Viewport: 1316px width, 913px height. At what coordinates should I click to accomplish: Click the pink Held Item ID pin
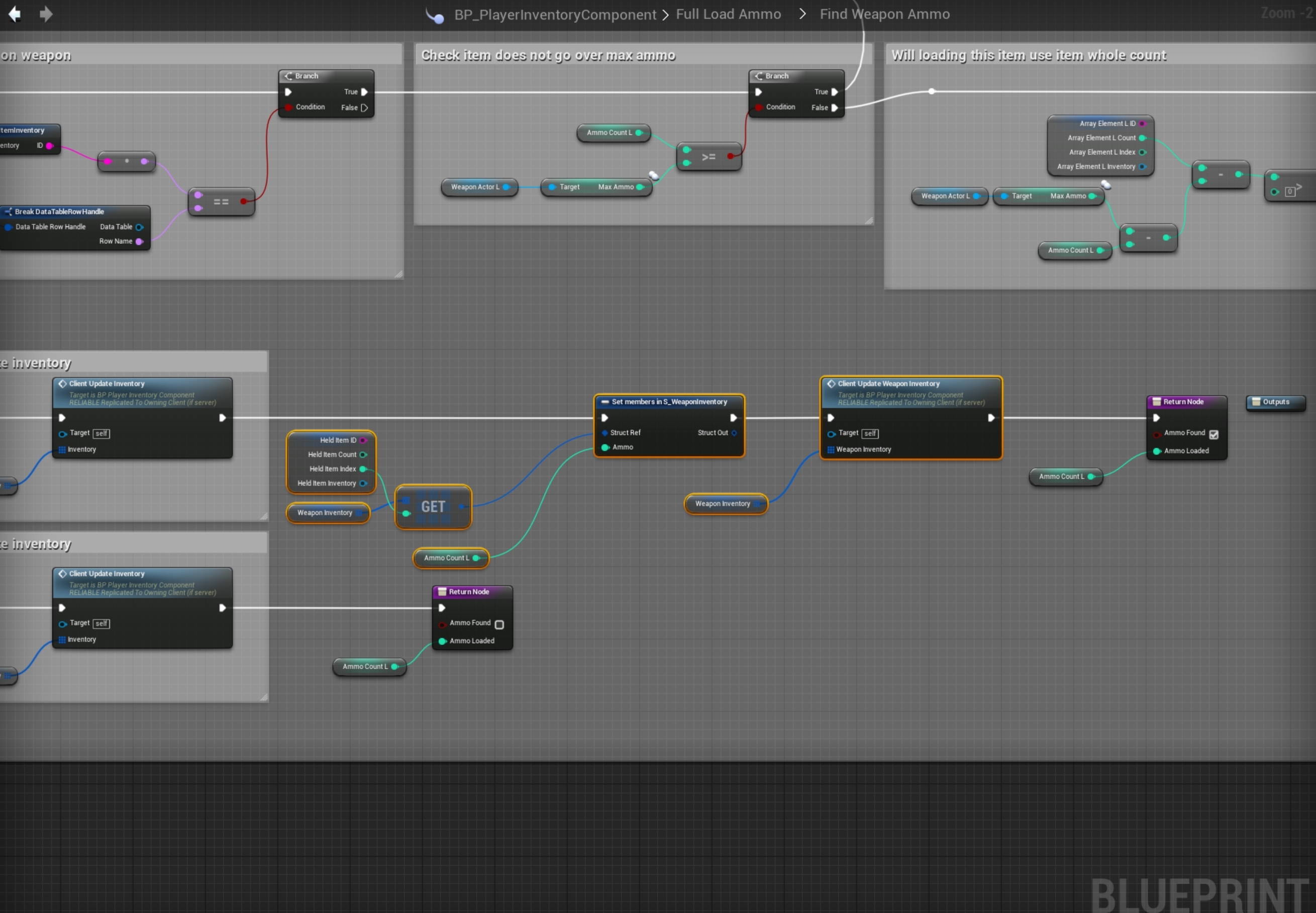363,440
